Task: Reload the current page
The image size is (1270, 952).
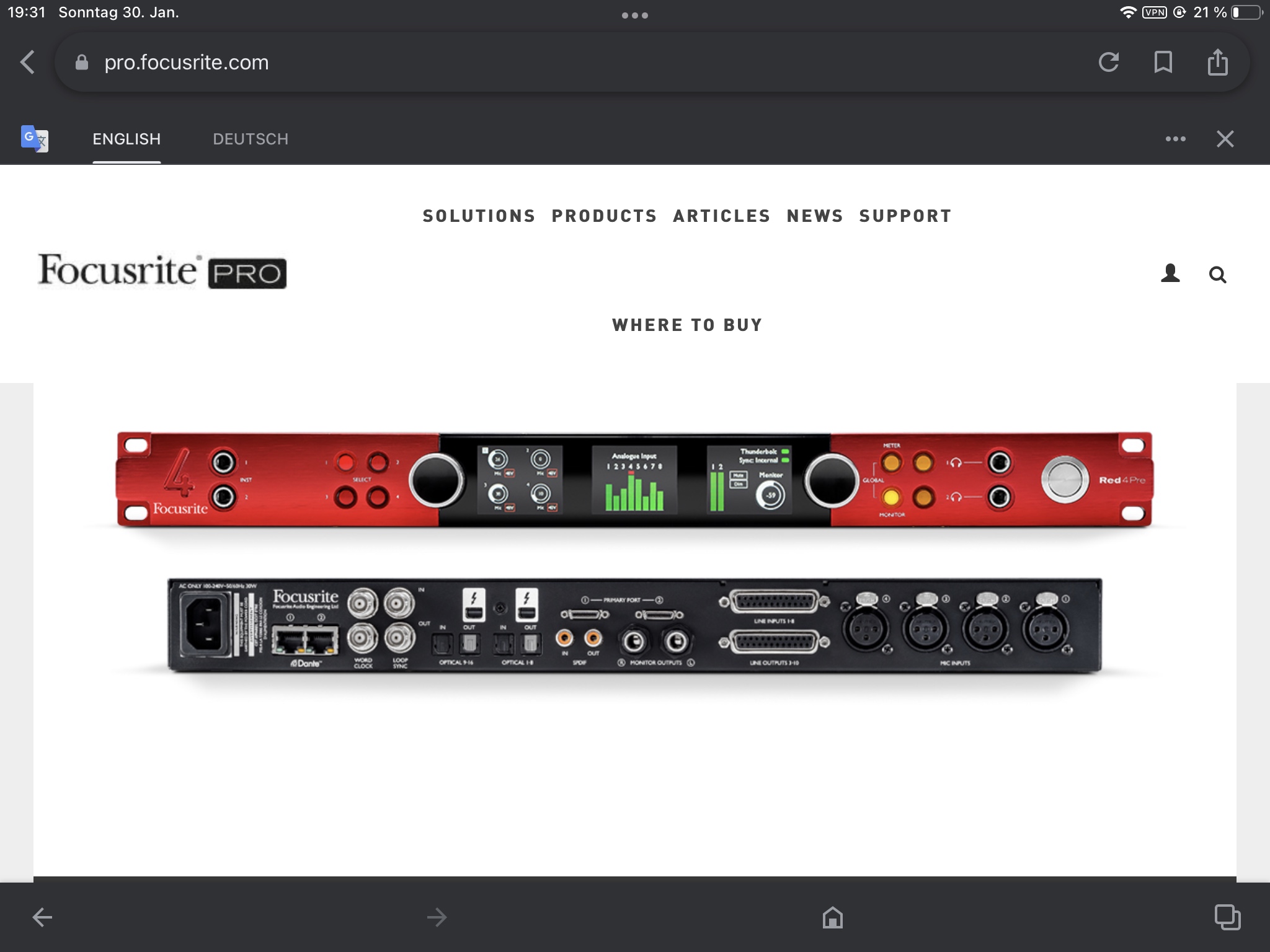Action: [x=1109, y=62]
